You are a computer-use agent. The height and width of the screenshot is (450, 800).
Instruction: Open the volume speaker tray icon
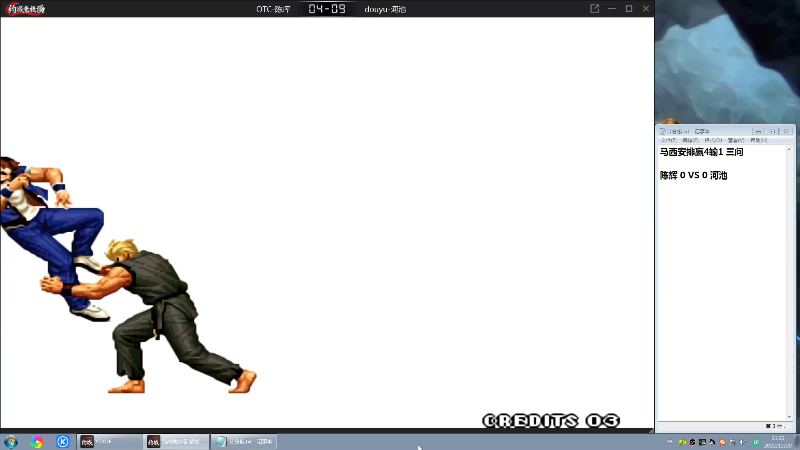pyautogui.click(x=742, y=442)
